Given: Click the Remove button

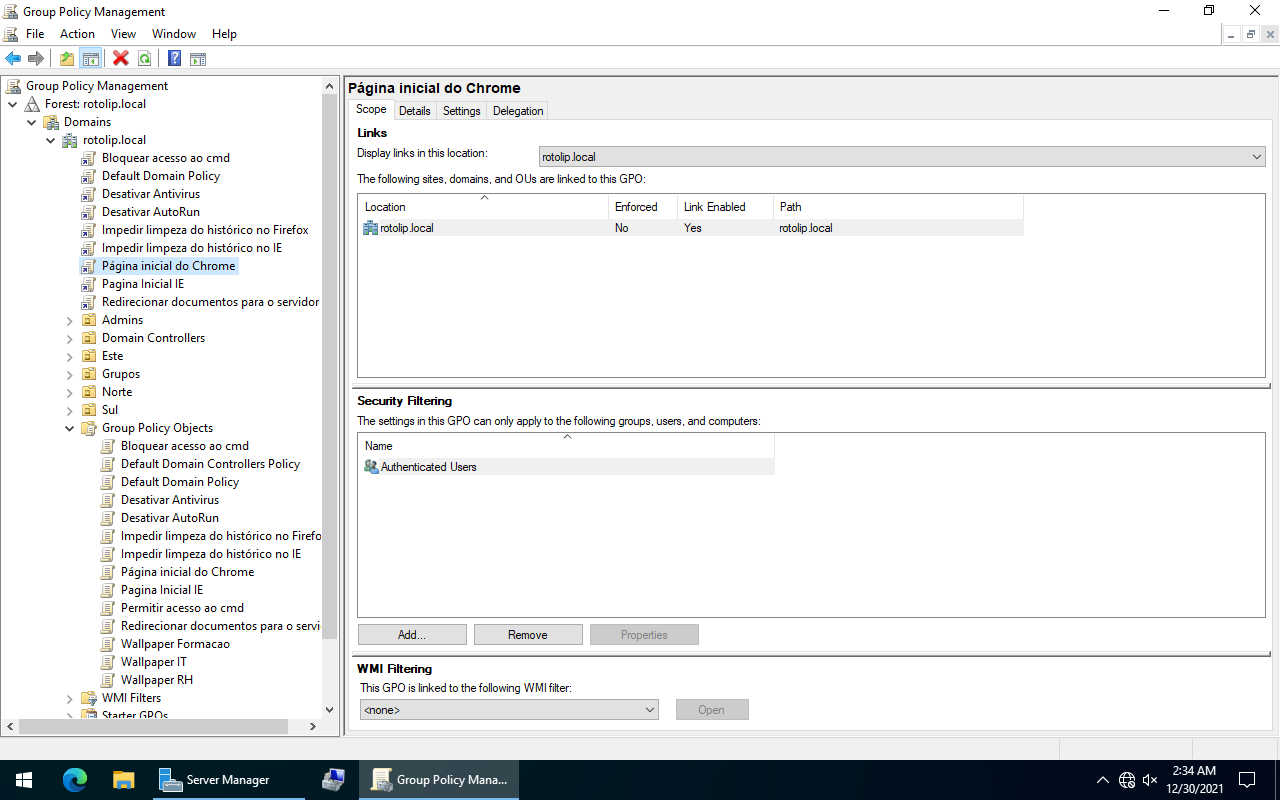Looking at the screenshot, I should [528, 635].
